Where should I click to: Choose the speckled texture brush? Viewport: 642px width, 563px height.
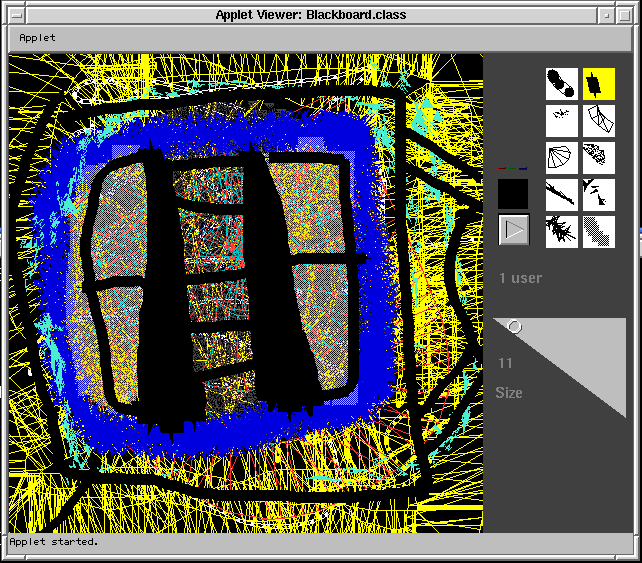599,158
